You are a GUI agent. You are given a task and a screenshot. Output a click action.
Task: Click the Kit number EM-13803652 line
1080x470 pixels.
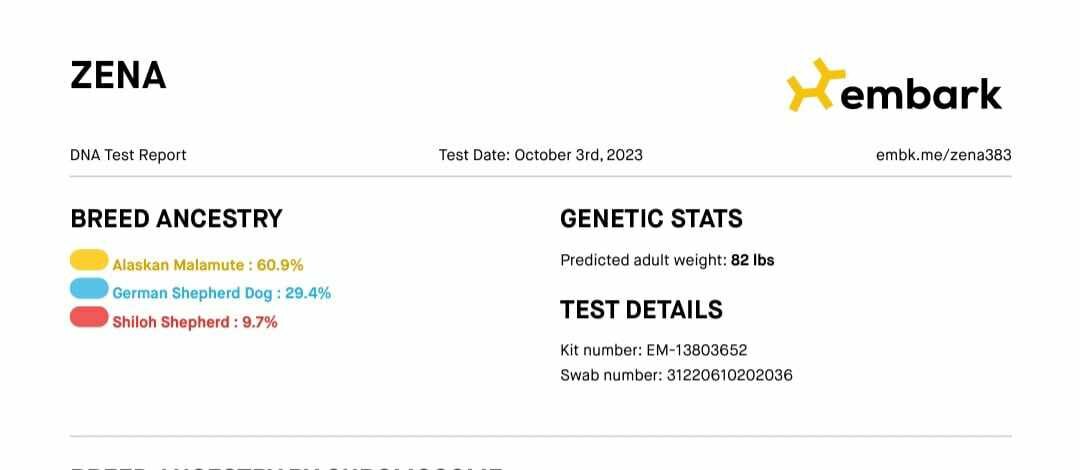point(654,350)
